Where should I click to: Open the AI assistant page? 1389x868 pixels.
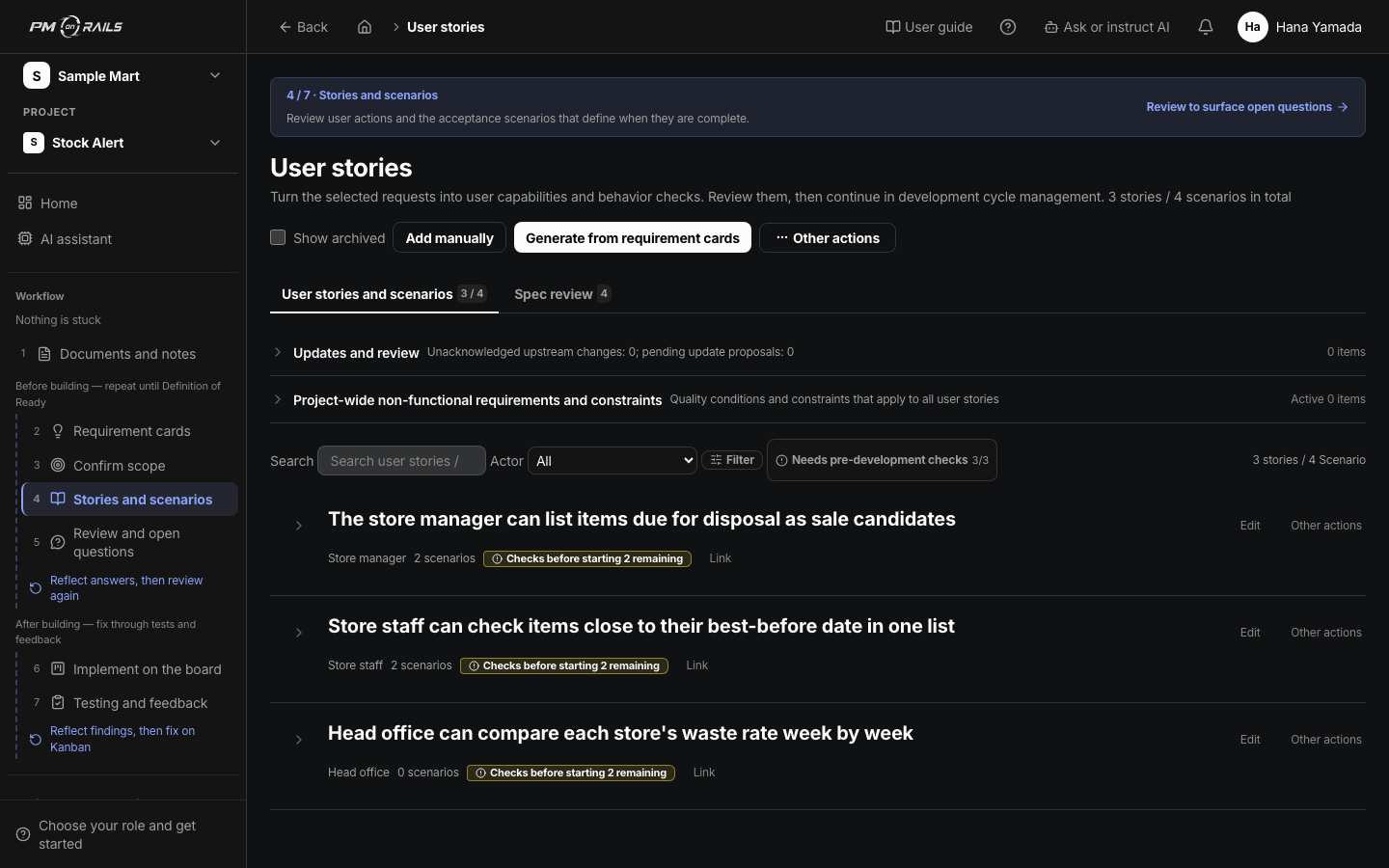coord(123,239)
